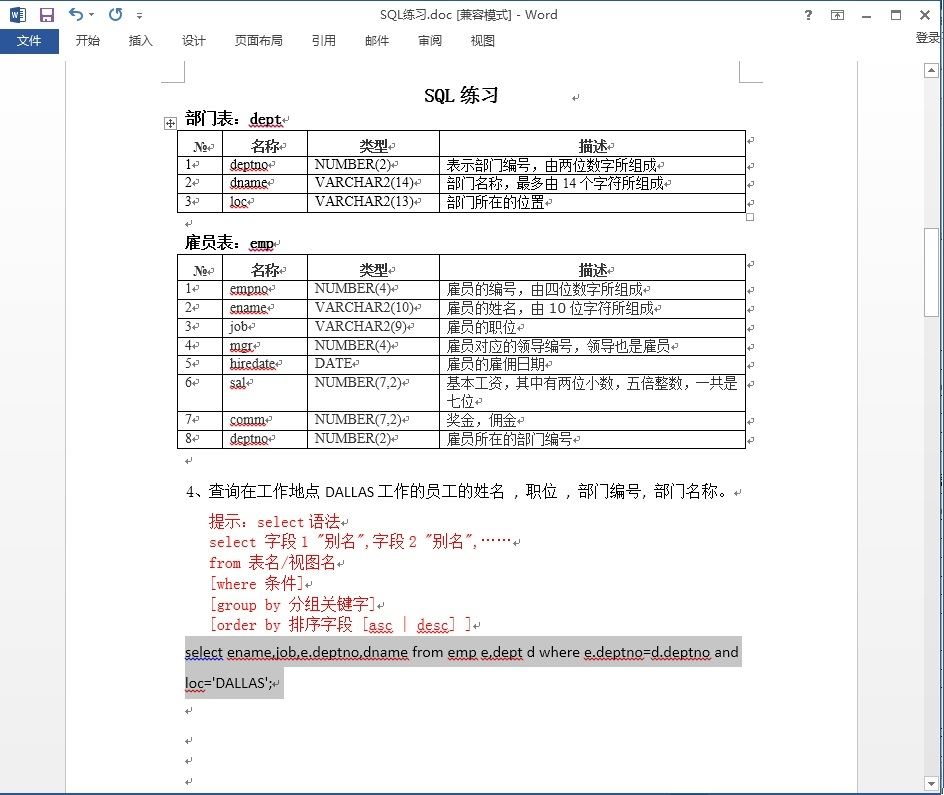
Task: Switch to the 插入 Insert tab
Action: click(x=140, y=41)
